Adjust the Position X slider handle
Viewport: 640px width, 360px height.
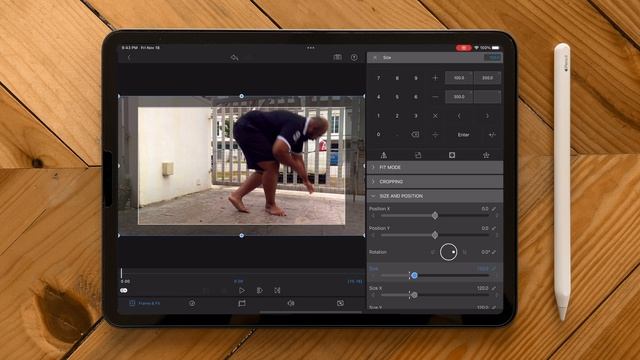click(435, 216)
